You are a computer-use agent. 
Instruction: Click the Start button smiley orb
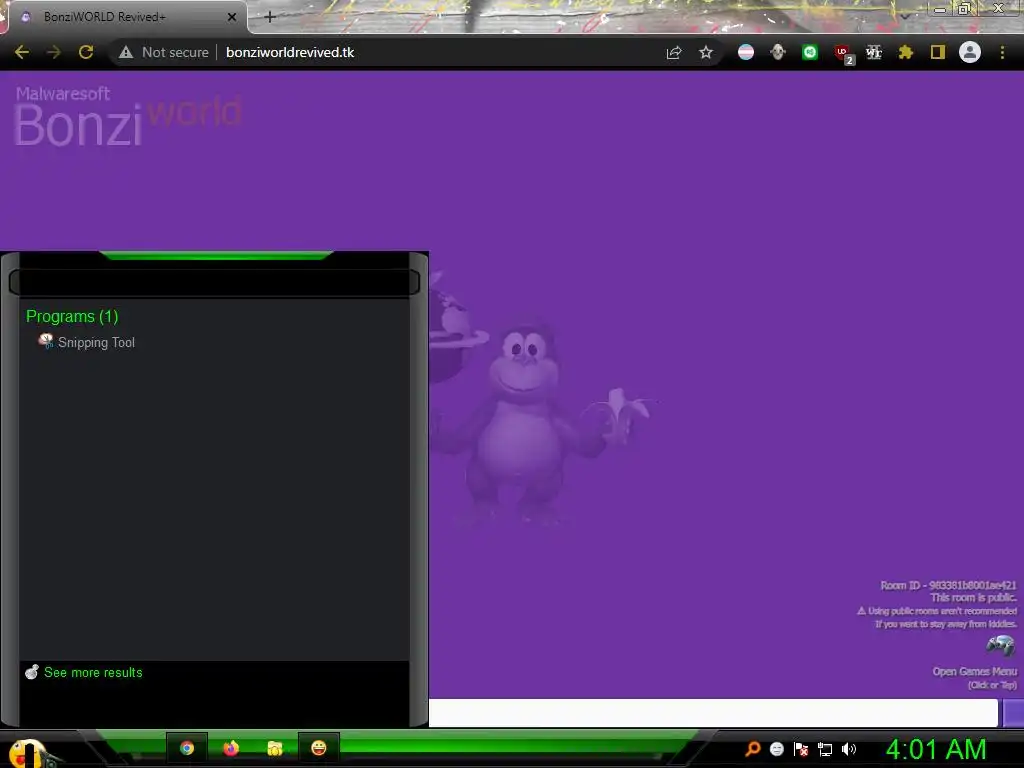click(27, 752)
